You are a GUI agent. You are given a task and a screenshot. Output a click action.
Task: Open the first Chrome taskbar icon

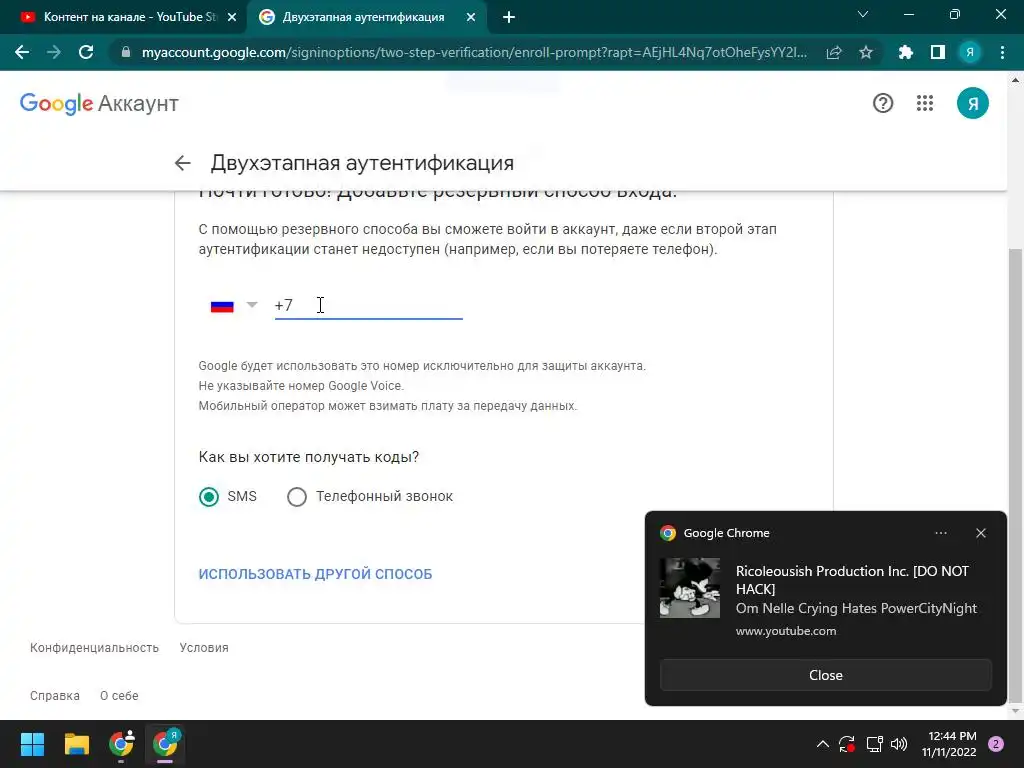click(121, 744)
